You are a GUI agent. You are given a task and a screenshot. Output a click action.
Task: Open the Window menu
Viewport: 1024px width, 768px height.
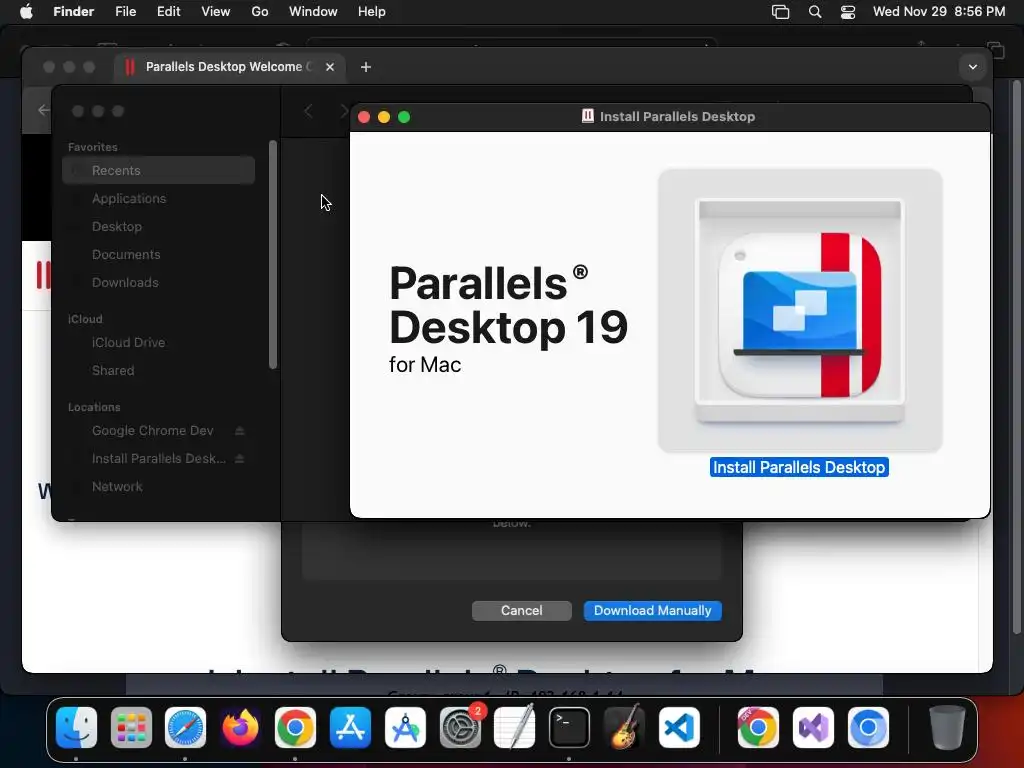click(313, 12)
